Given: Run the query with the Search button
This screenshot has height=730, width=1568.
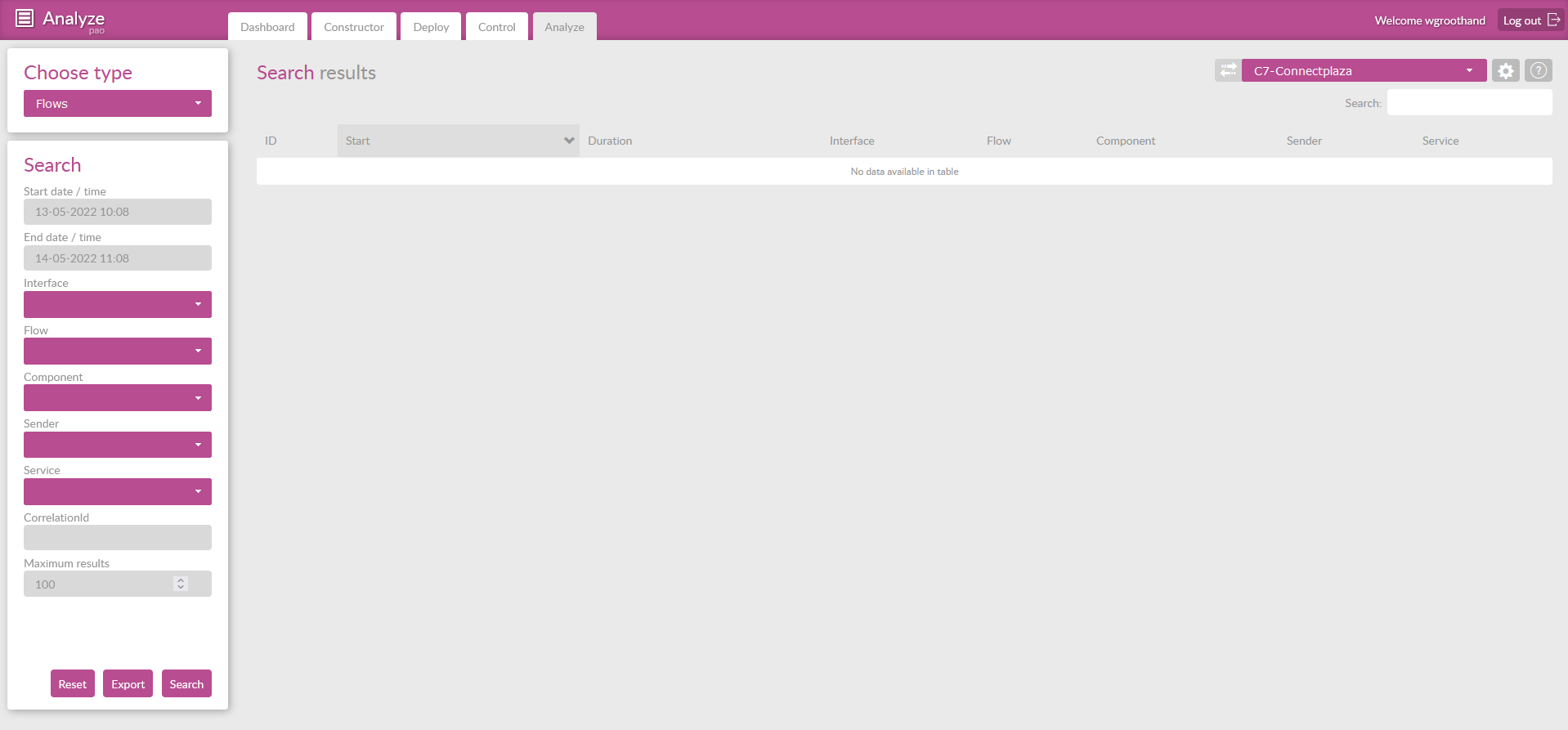Looking at the screenshot, I should pyautogui.click(x=186, y=684).
